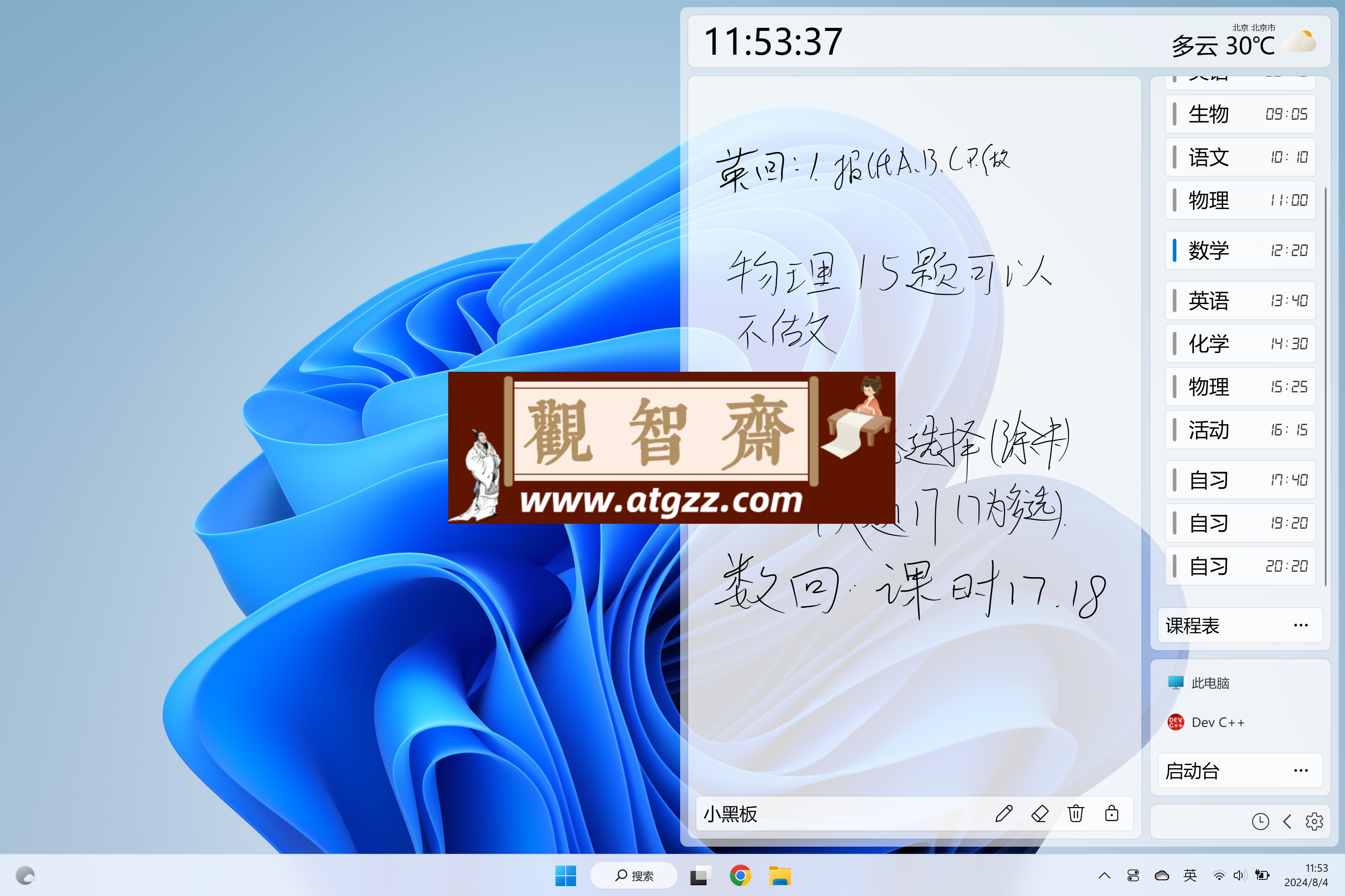1345x896 pixels.
Task: Clear the blackboard with the trash icon
Action: pyautogui.click(x=1075, y=813)
